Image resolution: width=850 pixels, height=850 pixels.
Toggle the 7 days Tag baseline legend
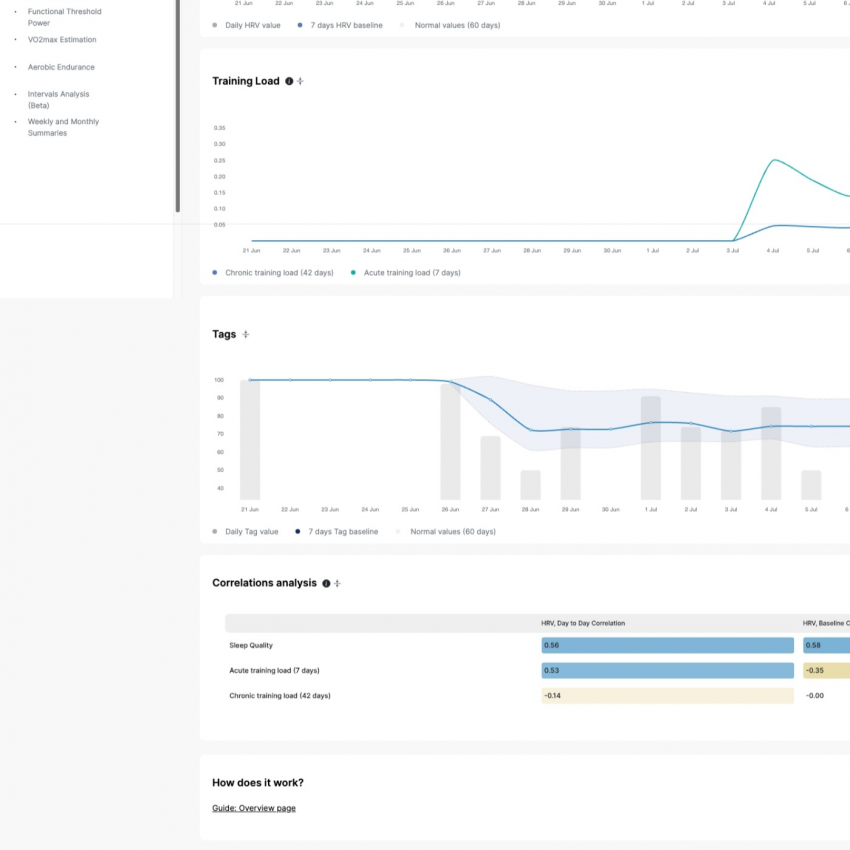coord(336,532)
